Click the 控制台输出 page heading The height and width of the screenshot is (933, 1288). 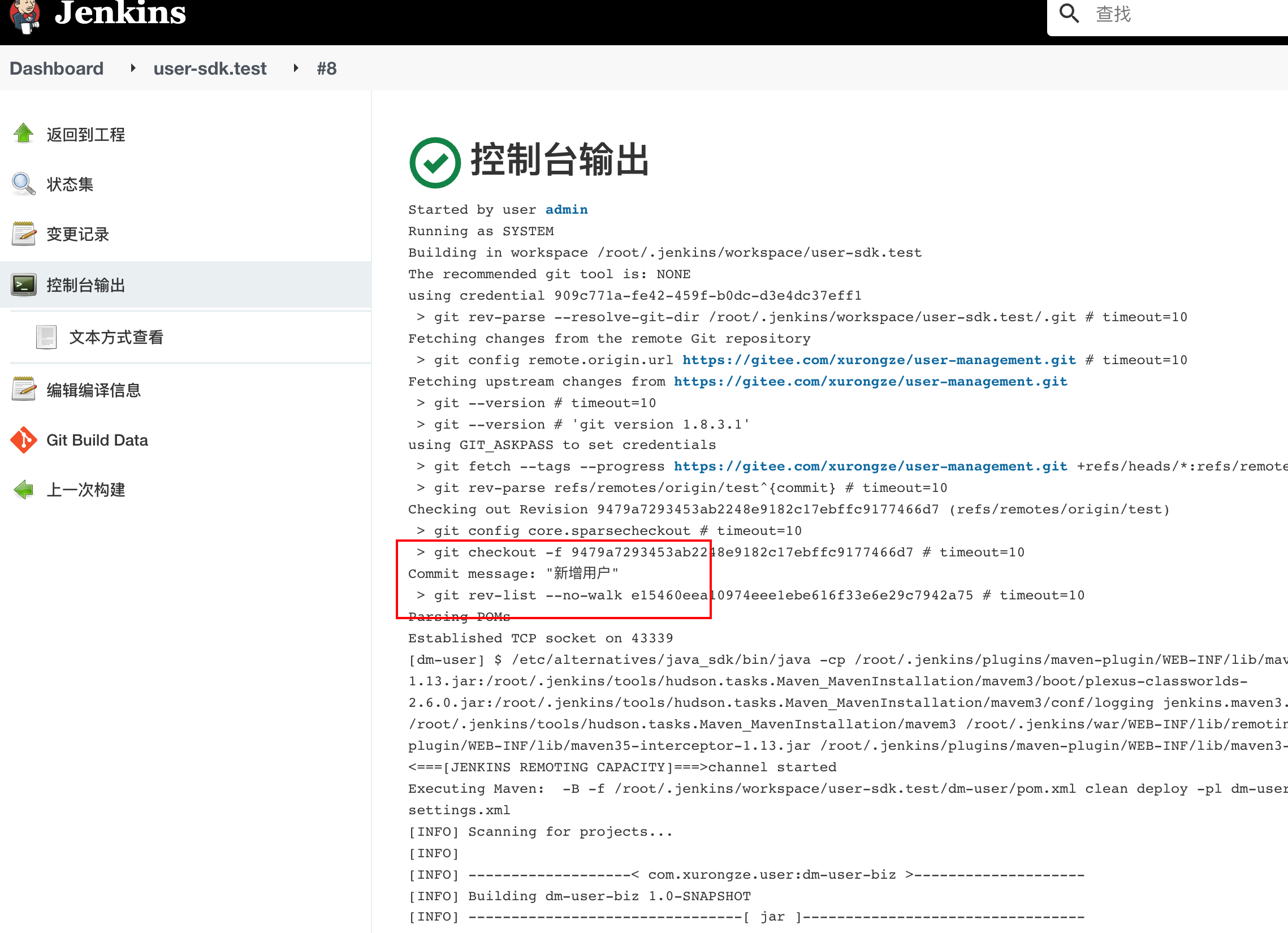[559, 159]
